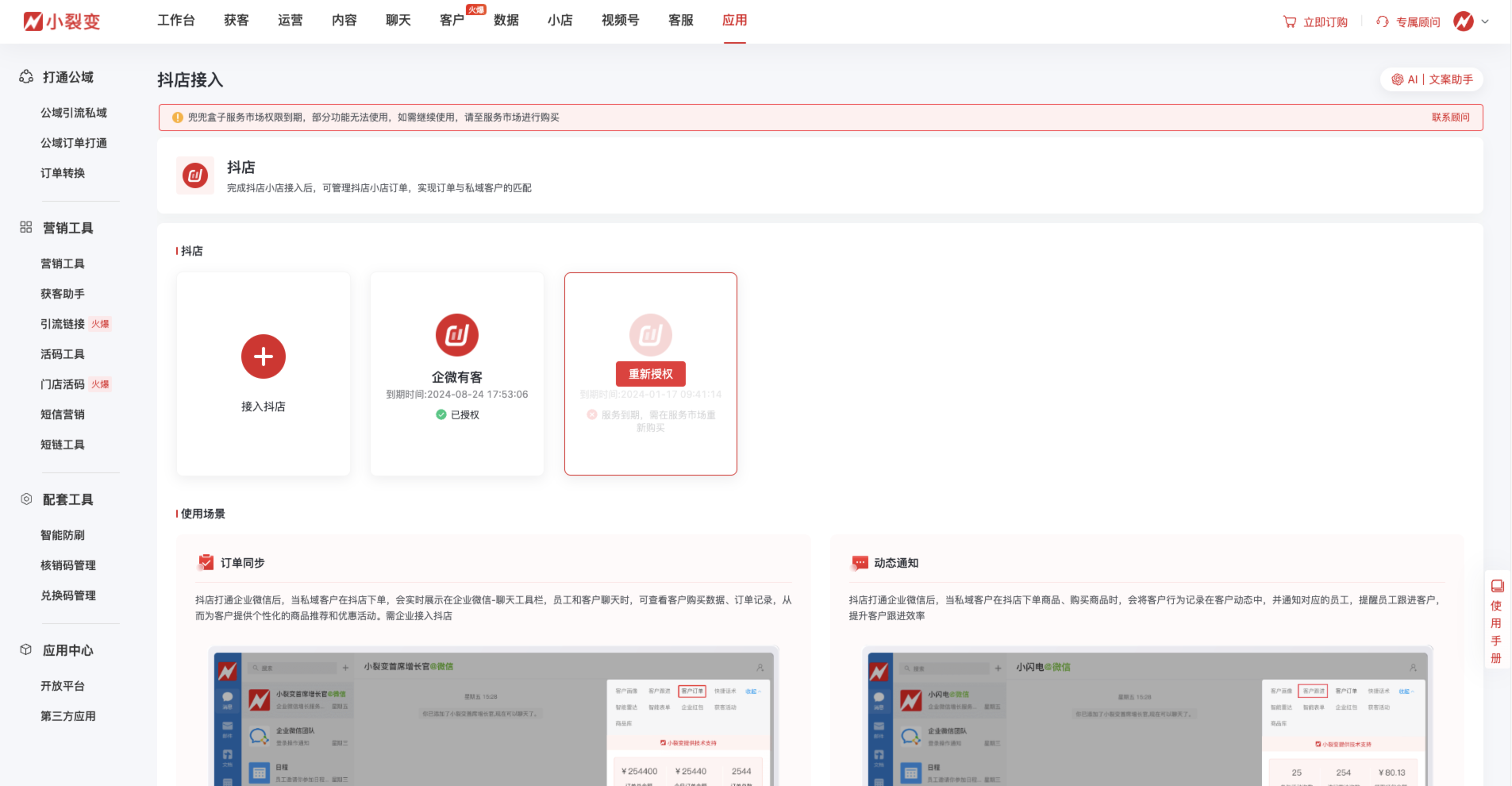Open 短链工具 in sidebar
The height and width of the screenshot is (786, 1512).
(63, 445)
